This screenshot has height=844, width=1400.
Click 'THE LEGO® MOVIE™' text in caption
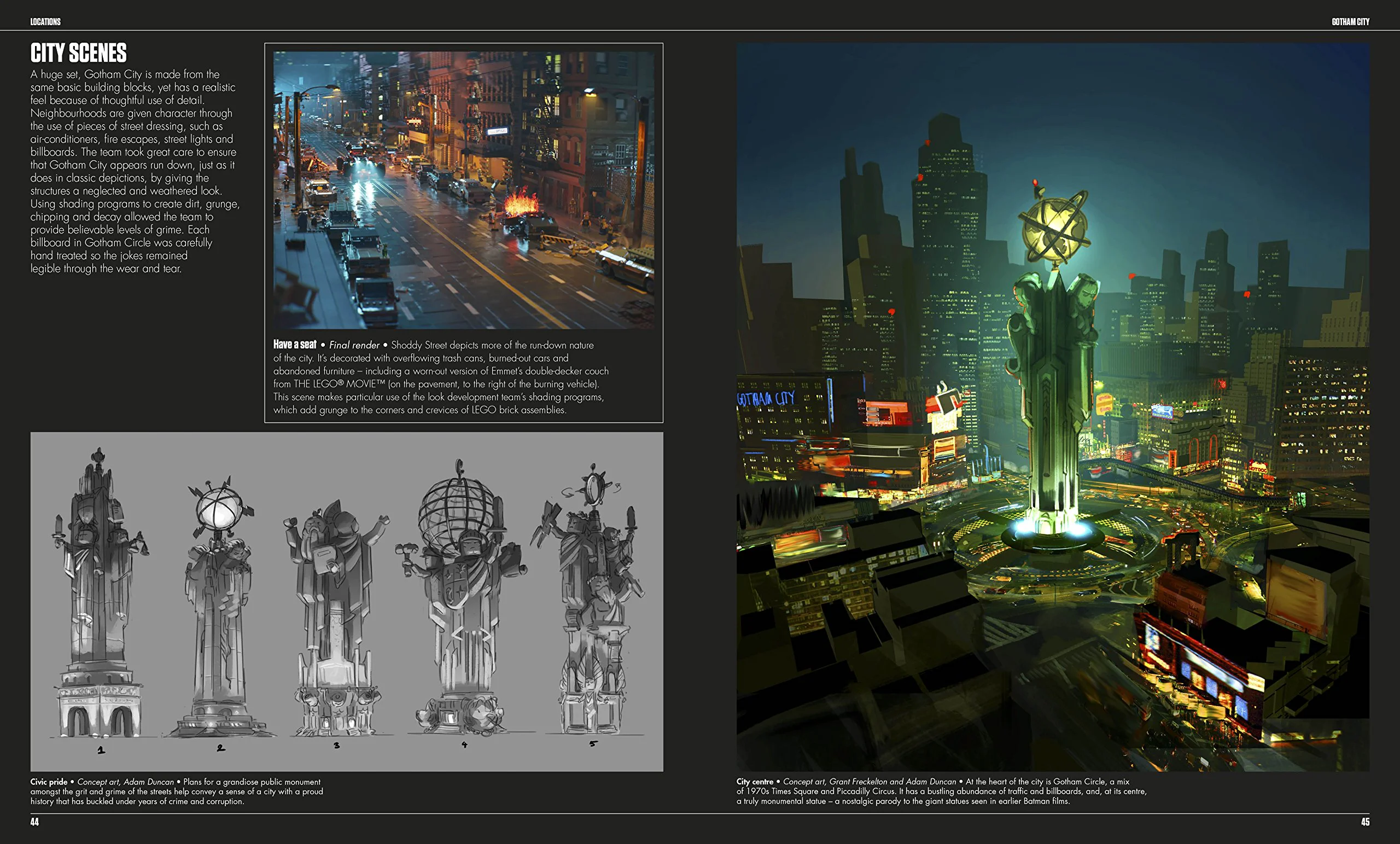(339, 384)
